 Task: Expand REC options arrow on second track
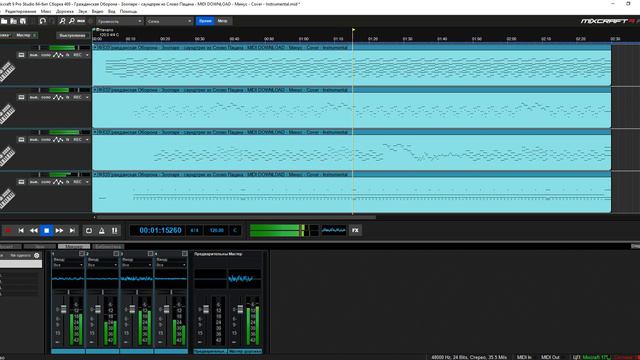[87, 98]
